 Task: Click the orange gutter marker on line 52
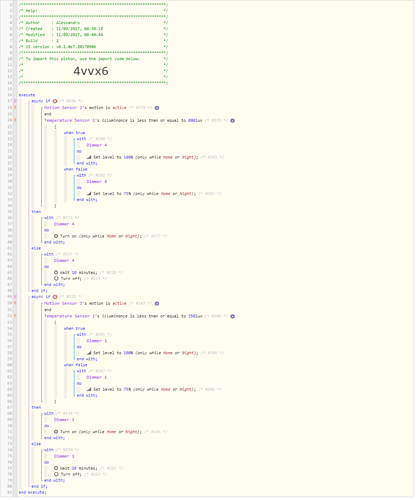pos(15,316)
